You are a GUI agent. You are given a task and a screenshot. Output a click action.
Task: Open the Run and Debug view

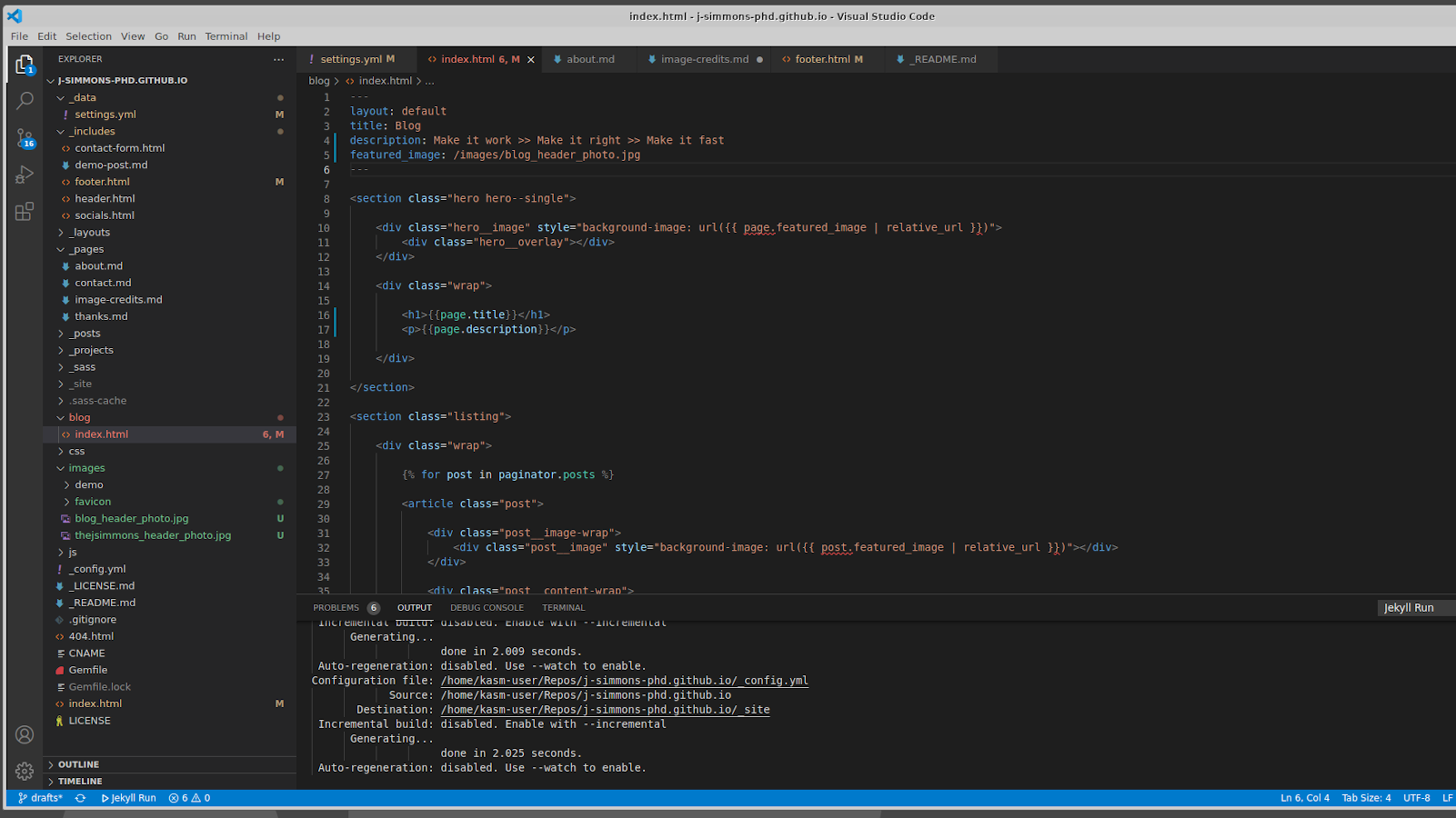(25, 175)
